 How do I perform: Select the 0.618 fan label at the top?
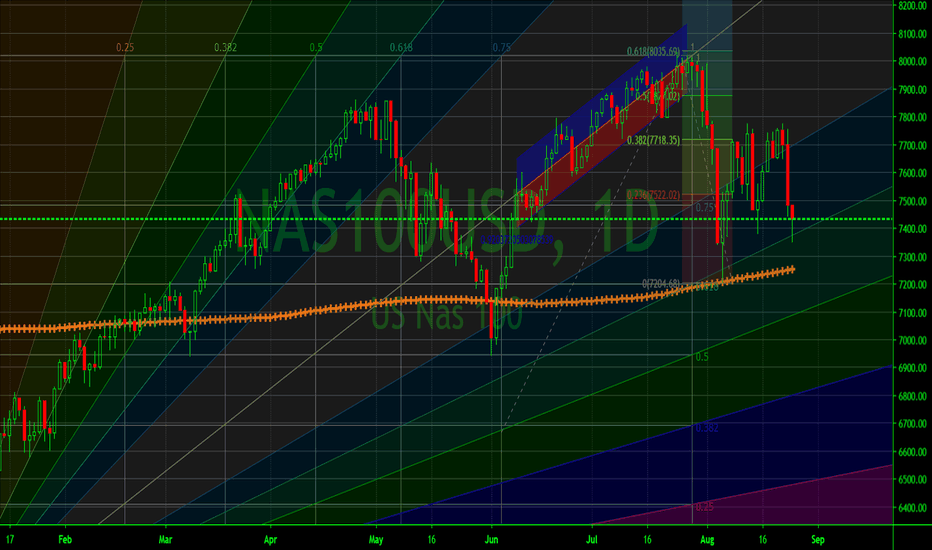(401, 48)
